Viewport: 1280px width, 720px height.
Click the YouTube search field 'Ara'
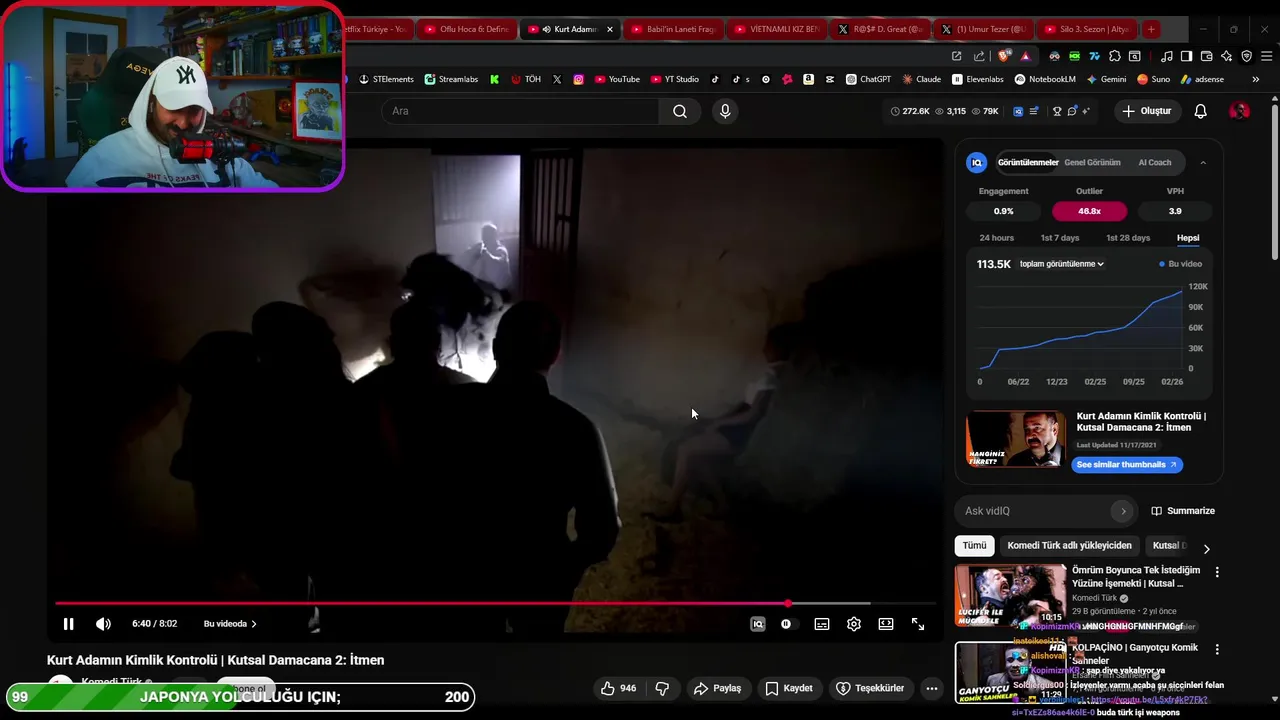point(520,111)
